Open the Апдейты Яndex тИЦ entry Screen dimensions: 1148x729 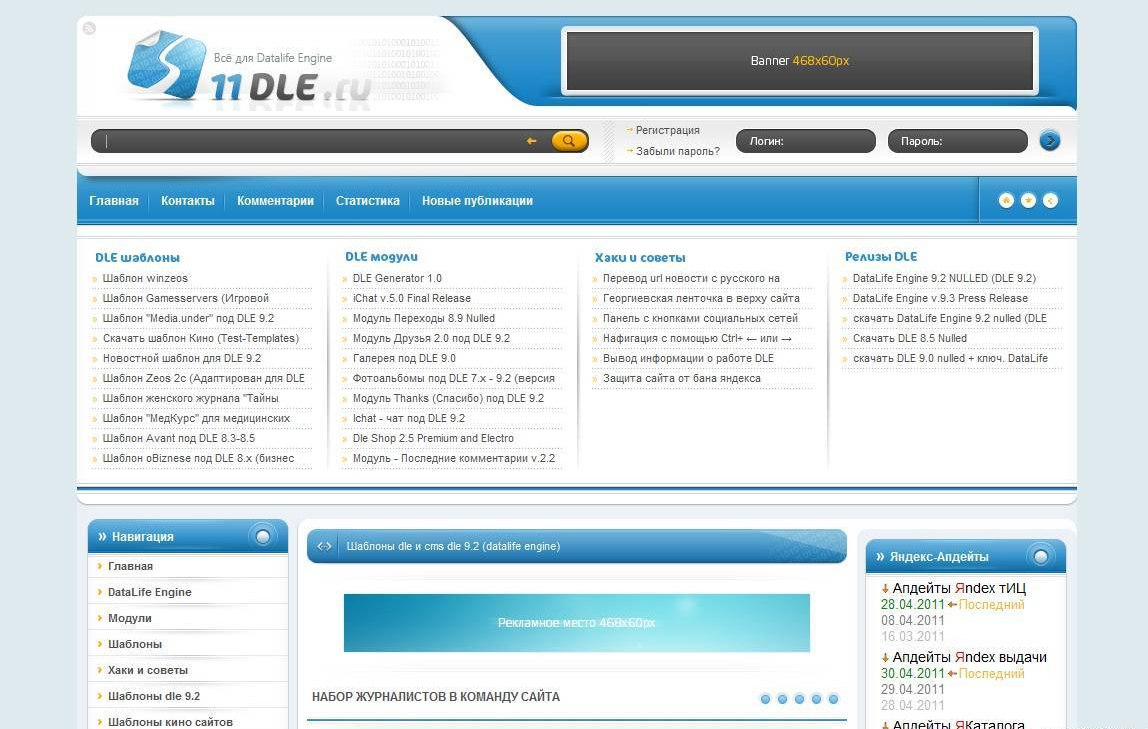[x=959, y=588]
